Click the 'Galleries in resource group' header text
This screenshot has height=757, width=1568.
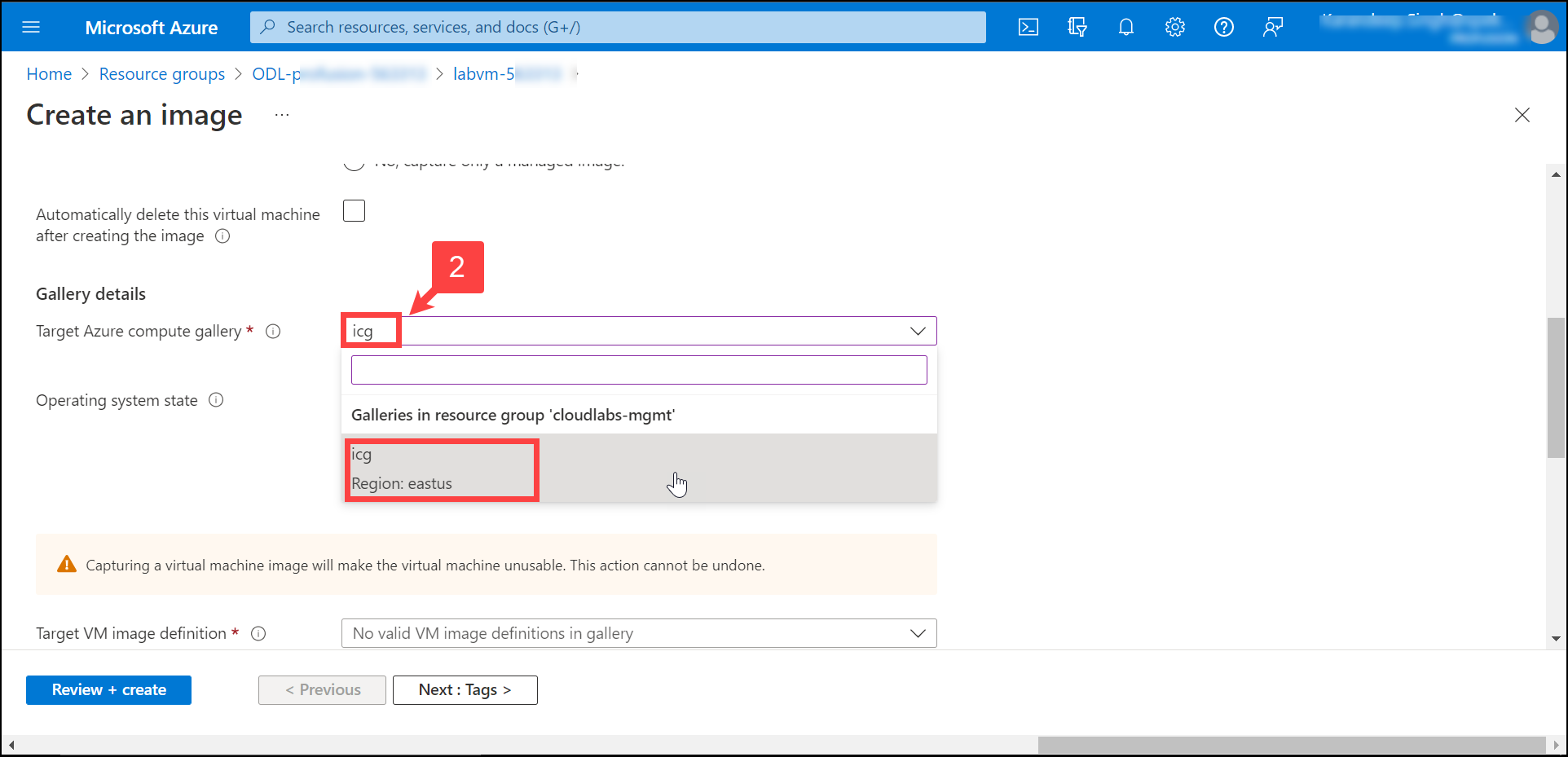[x=513, y=415]
